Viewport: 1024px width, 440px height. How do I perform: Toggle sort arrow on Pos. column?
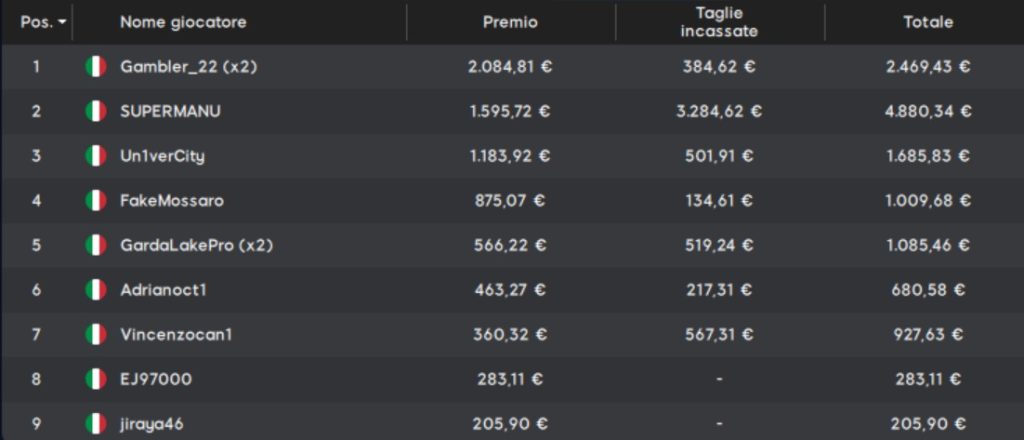(62, 23)
